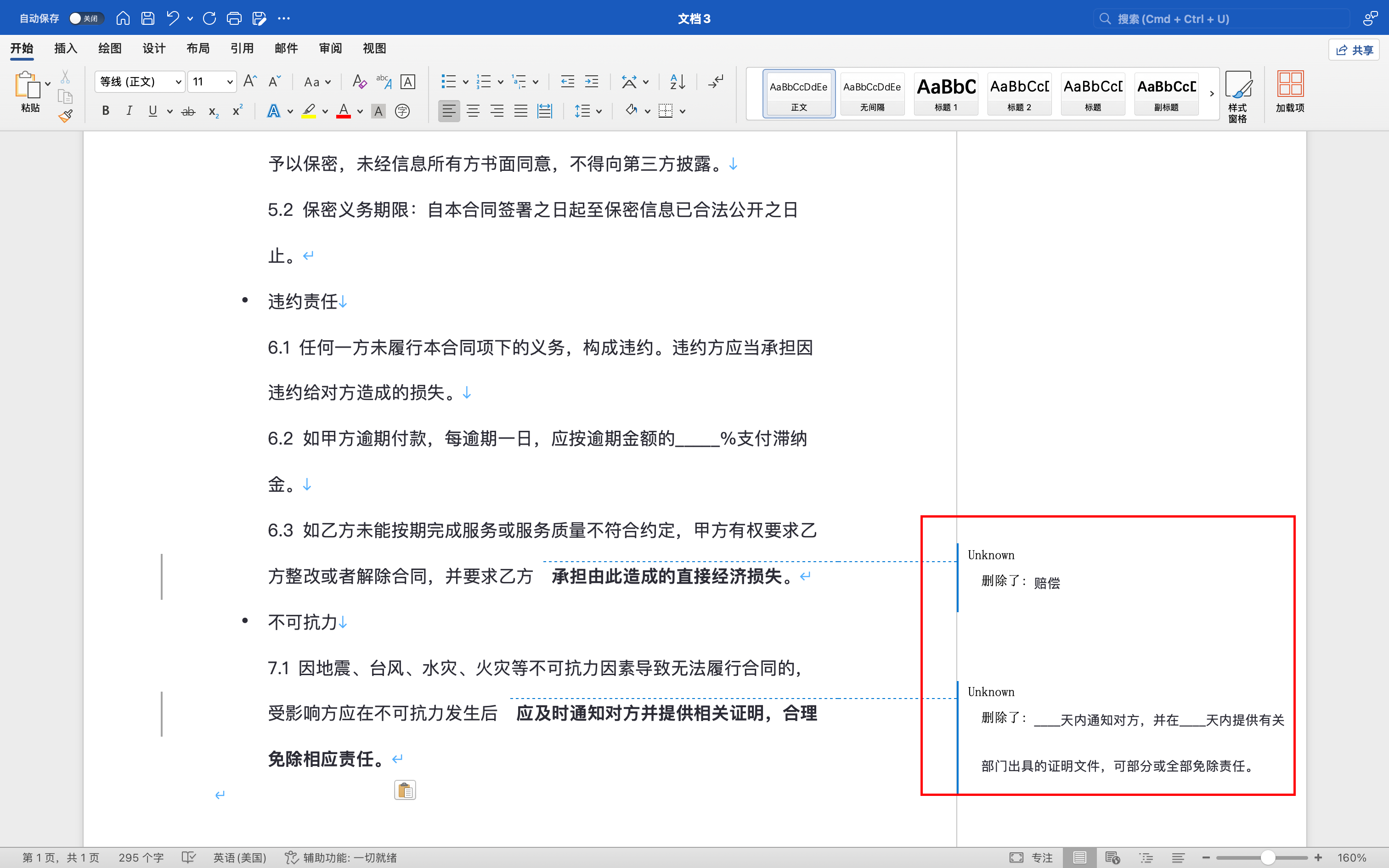The height and width of the screenshot is (868, 1389).
Task: Click the Save icon in title bar
Action: (x=147, y=18)
